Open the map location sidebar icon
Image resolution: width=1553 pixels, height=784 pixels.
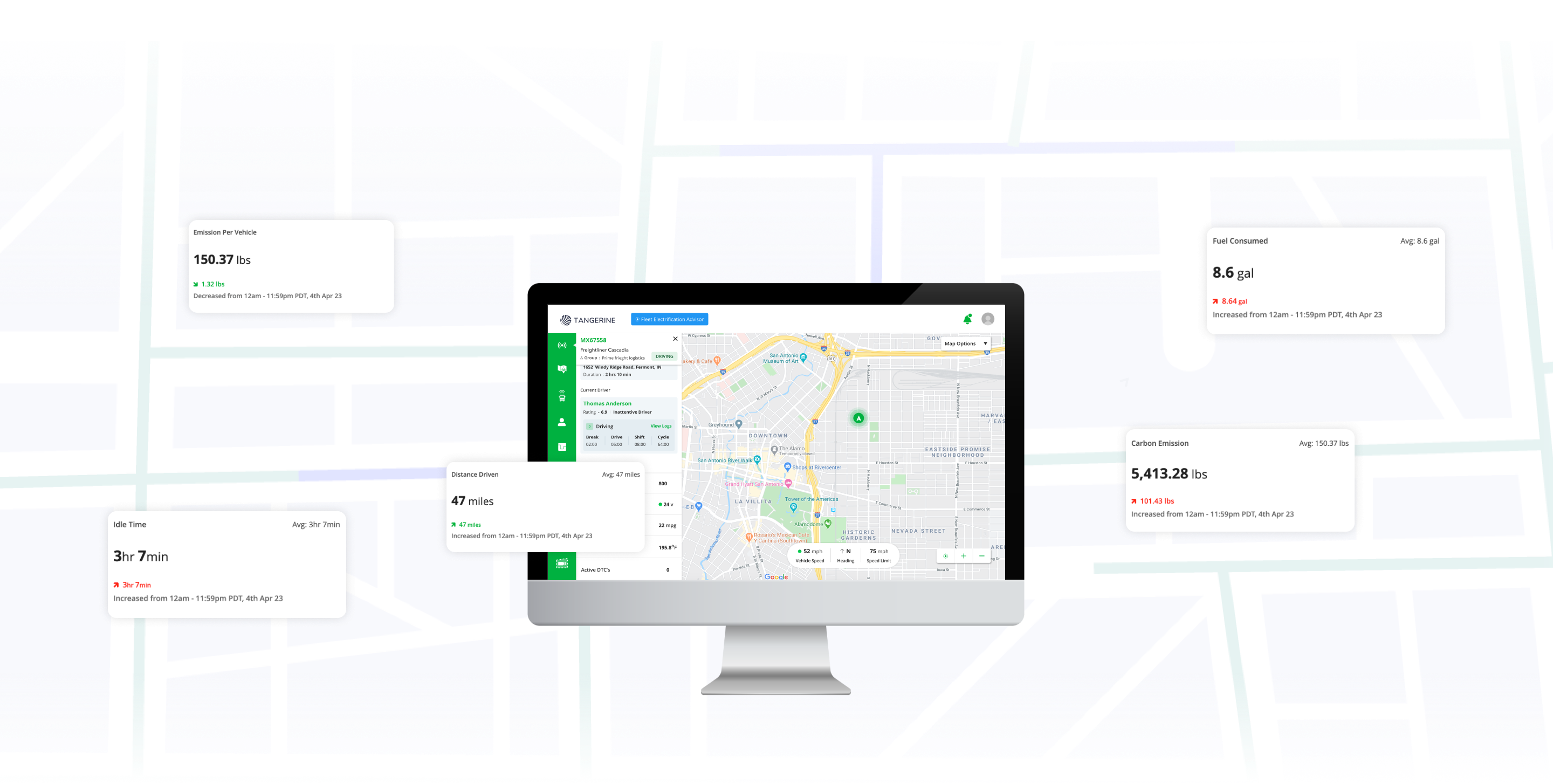click(x=562, y=369)
